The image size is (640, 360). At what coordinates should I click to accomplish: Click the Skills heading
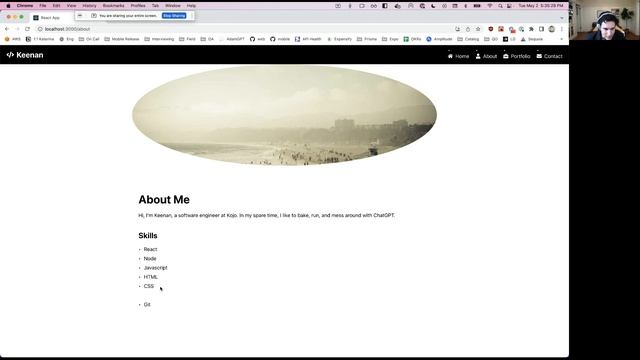[x=148, y=236]
